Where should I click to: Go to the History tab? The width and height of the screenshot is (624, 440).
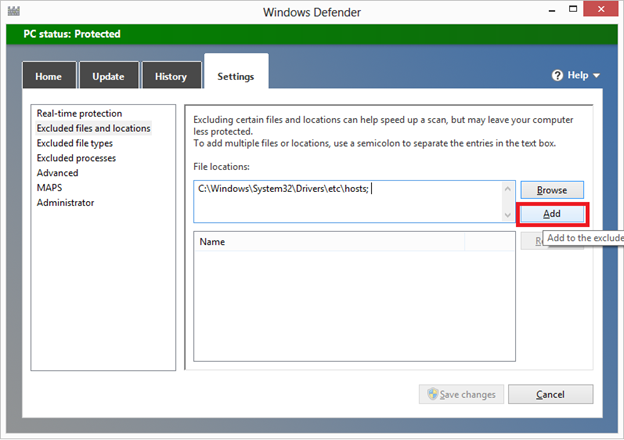click(170, 77)
